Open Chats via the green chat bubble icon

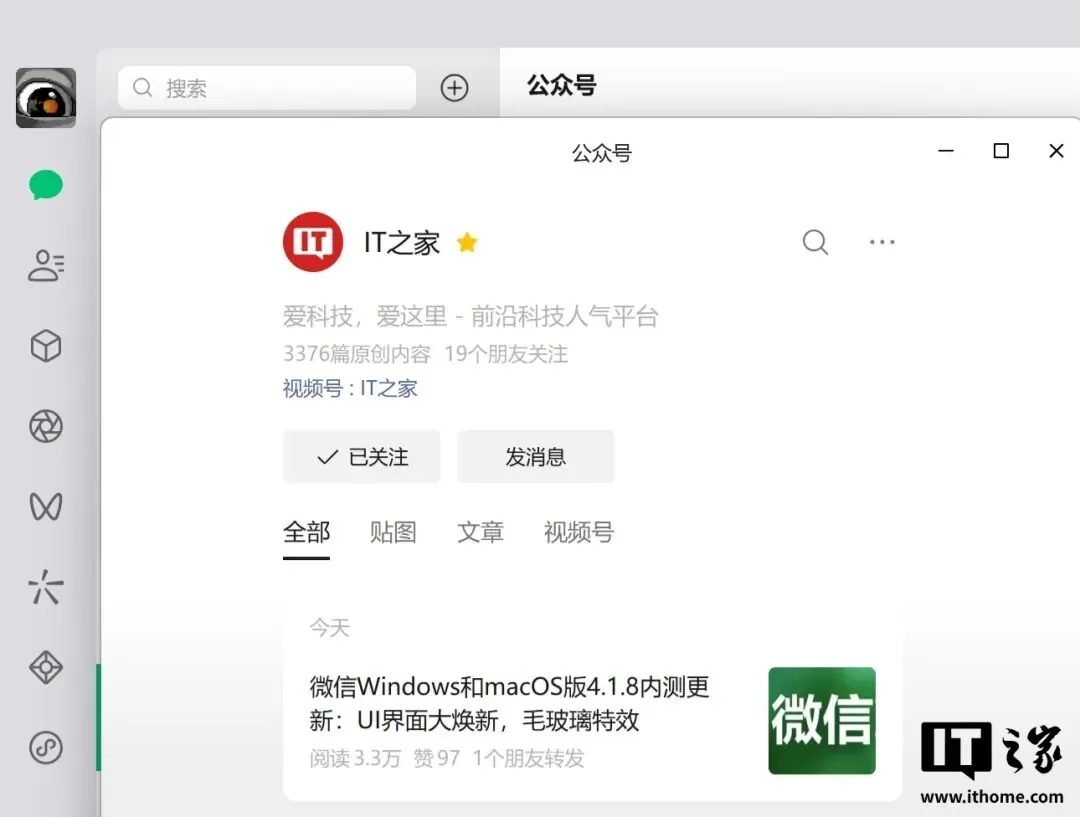click(x=44, y=184)
